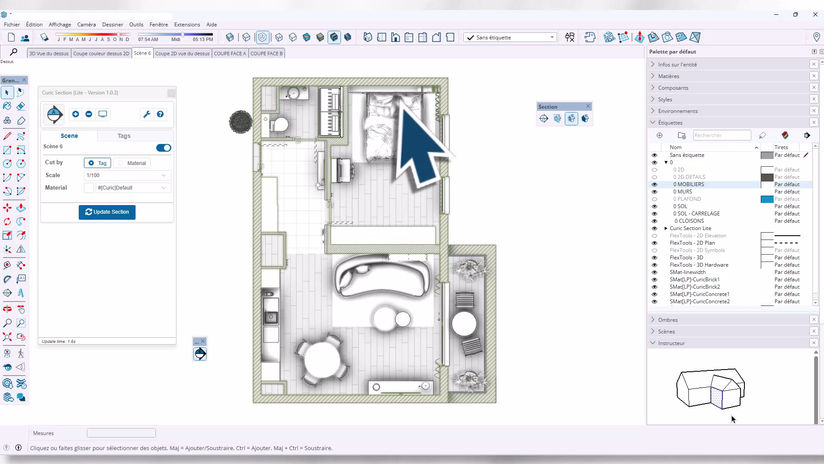Hide the 0 MOBILIERS tag eye

654,184
